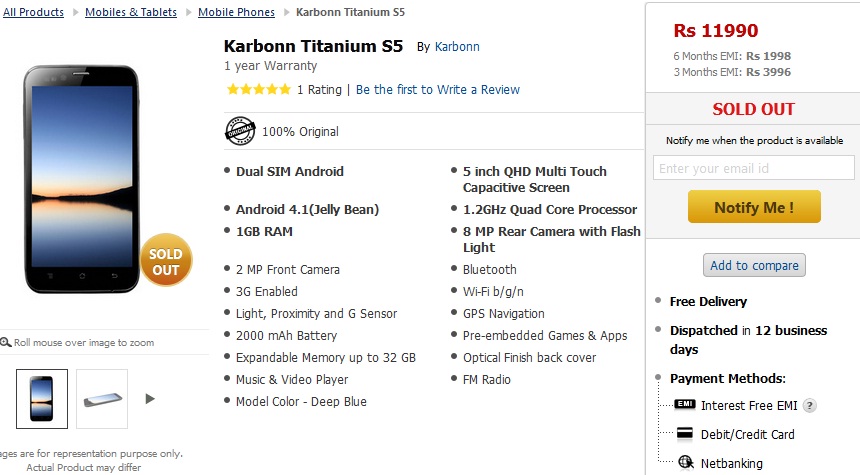Select the front view phone thumbnail
The image size is (860, 475).
[42, 399]
